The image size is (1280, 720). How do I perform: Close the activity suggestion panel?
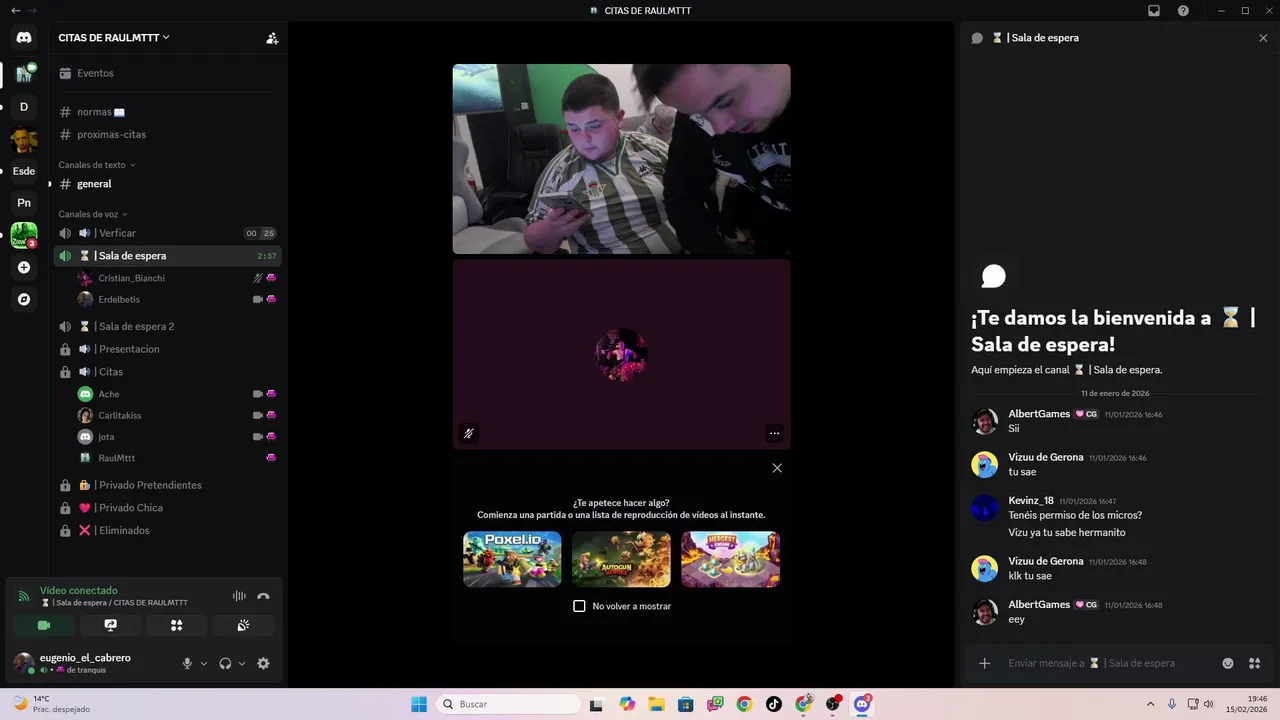coord(777,468)
